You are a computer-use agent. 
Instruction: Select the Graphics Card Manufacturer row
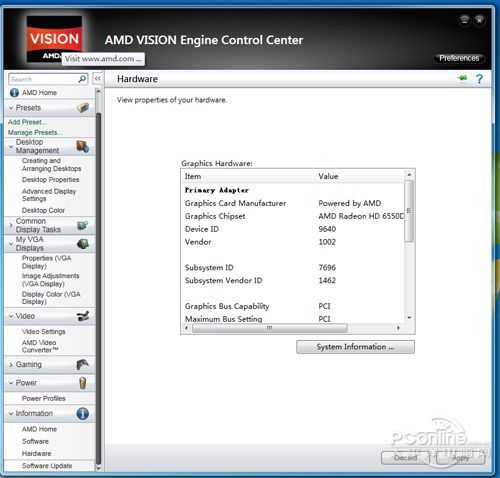click(294, 203)
